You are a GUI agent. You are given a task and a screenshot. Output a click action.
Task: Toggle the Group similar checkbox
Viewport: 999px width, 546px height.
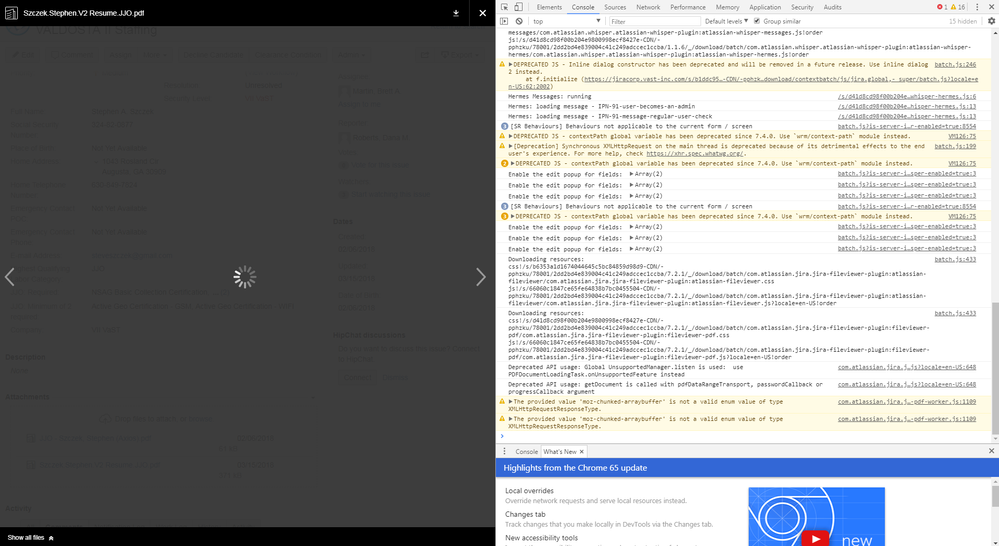point(757,21)
